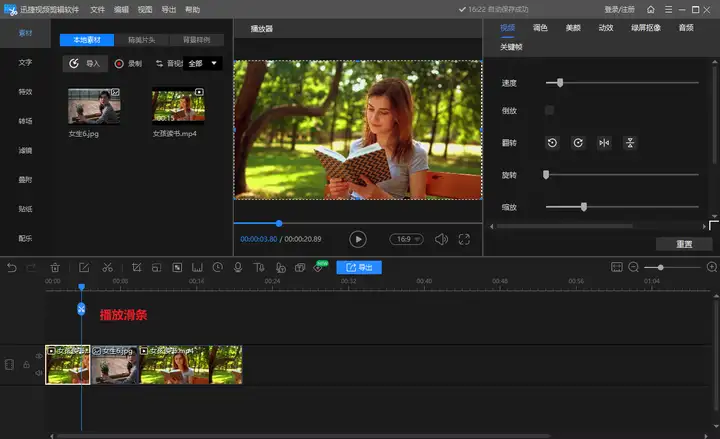Click the scissors handle on playhead
This screenshot has width=720, height=439.
[81, 309]
